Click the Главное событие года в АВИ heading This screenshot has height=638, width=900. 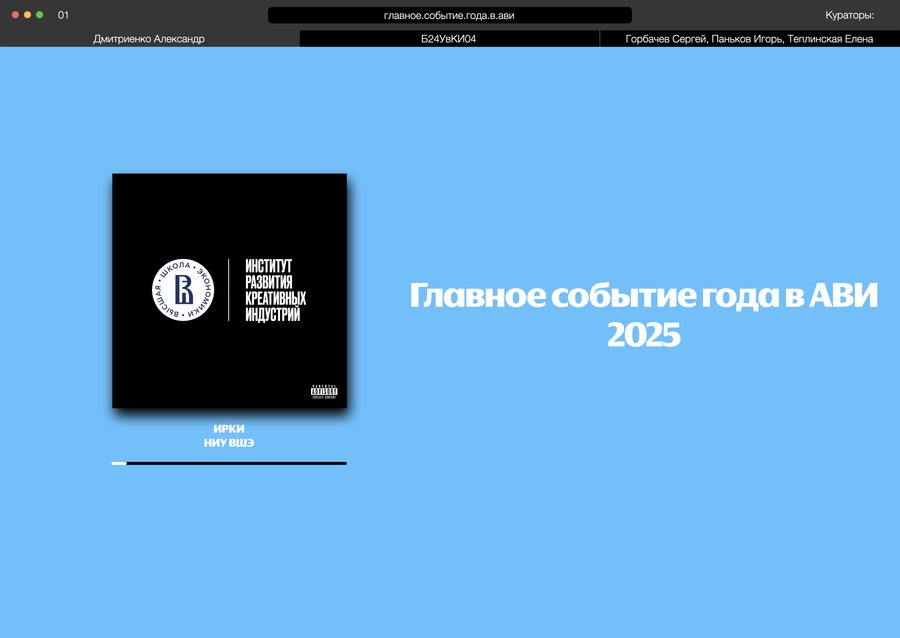[643, 295]
